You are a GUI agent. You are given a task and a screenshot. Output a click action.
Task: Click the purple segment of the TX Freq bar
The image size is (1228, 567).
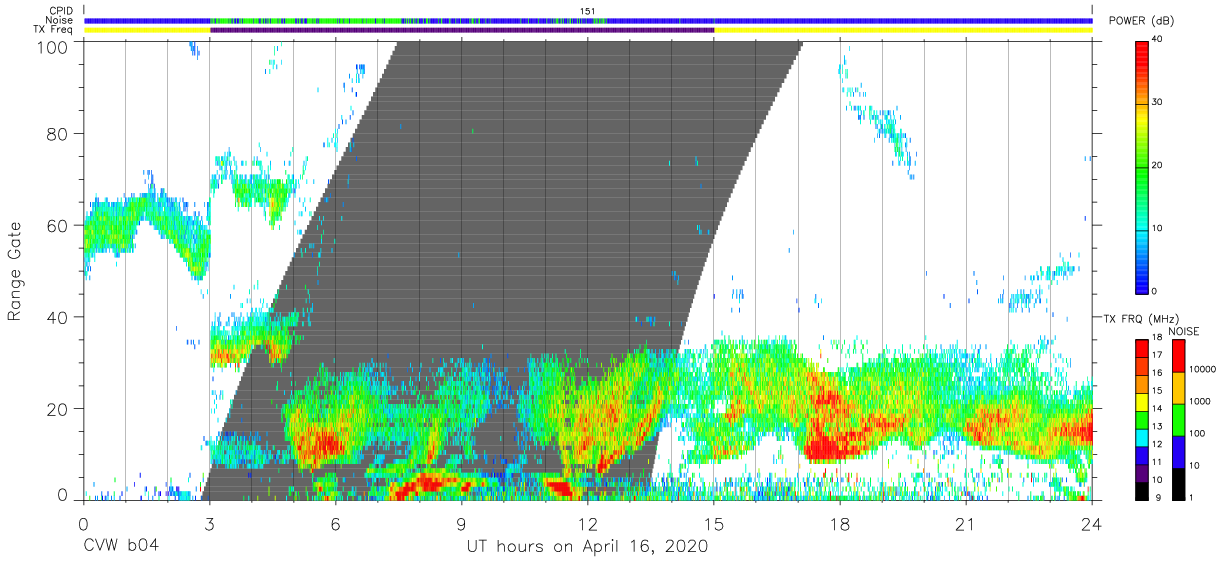click(462, 30)
